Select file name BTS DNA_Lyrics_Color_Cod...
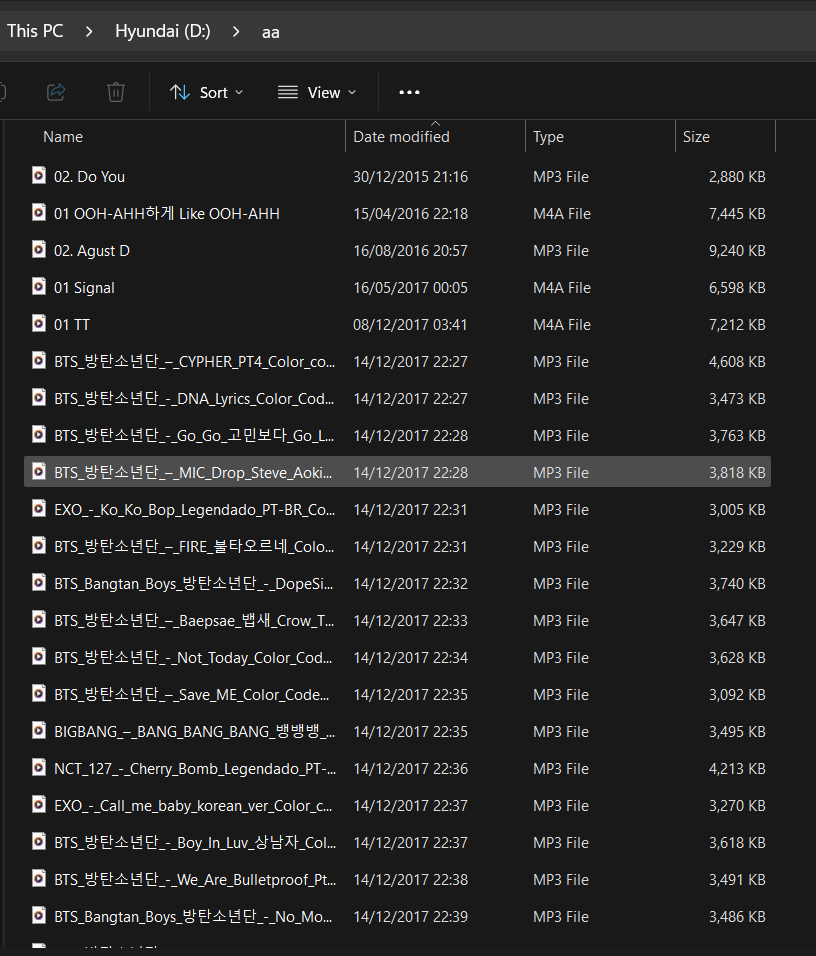 click(x=194, y=399)
